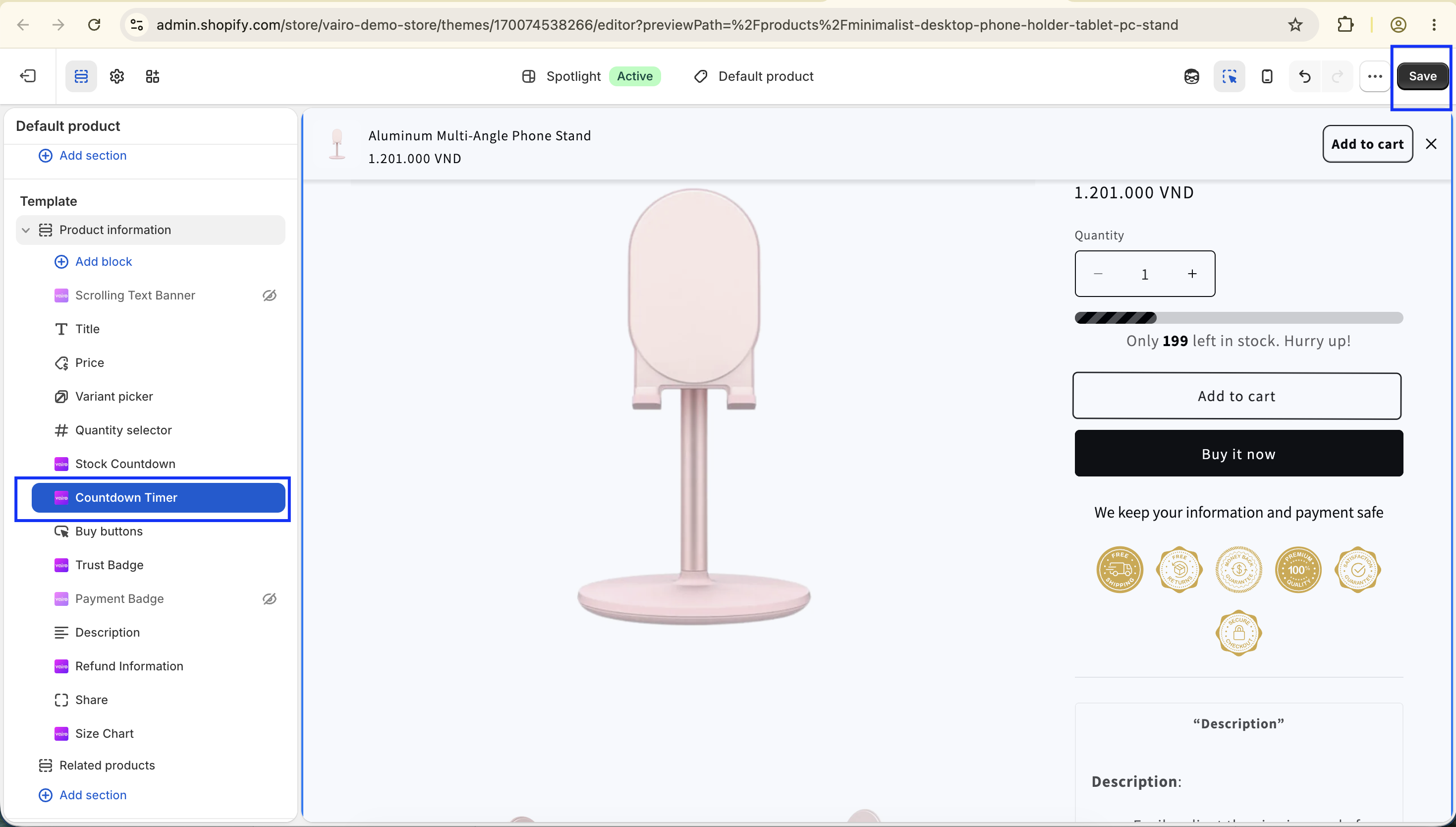Screen dimensions: 1456x827
Task: Click the sticky bar product thumbnail
Action: pyautogui.click(x=337, y=144)
